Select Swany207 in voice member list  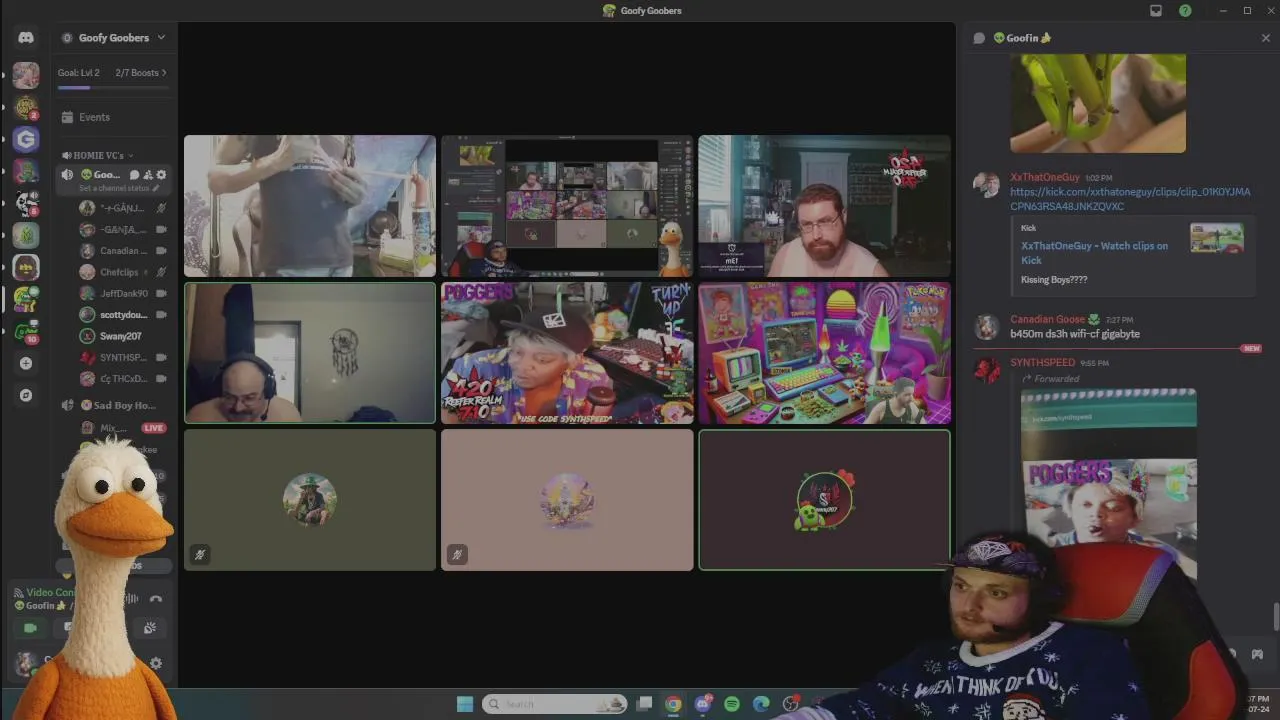121,336
